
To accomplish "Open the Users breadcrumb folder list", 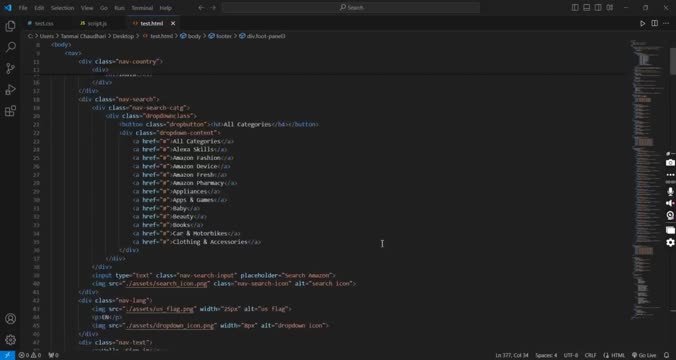I will click(47, 36).
